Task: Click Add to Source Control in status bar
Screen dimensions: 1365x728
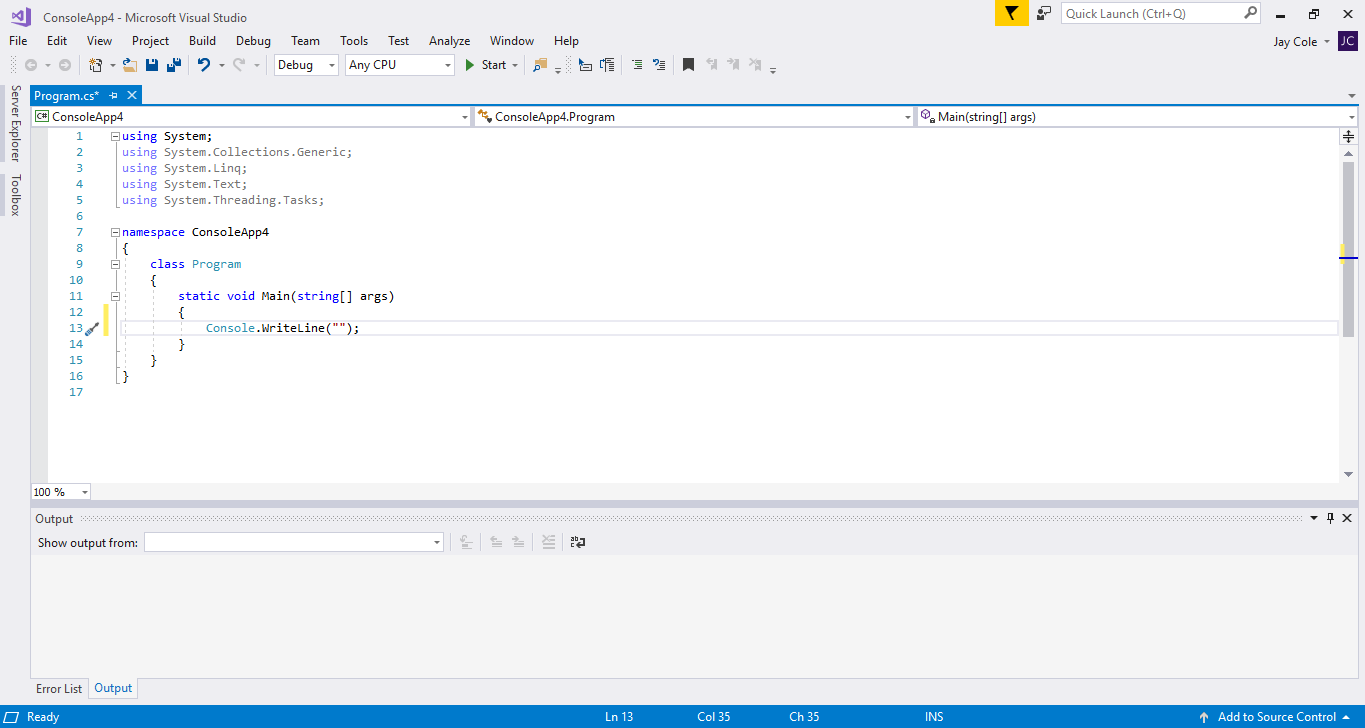Action: (1276, 717)
